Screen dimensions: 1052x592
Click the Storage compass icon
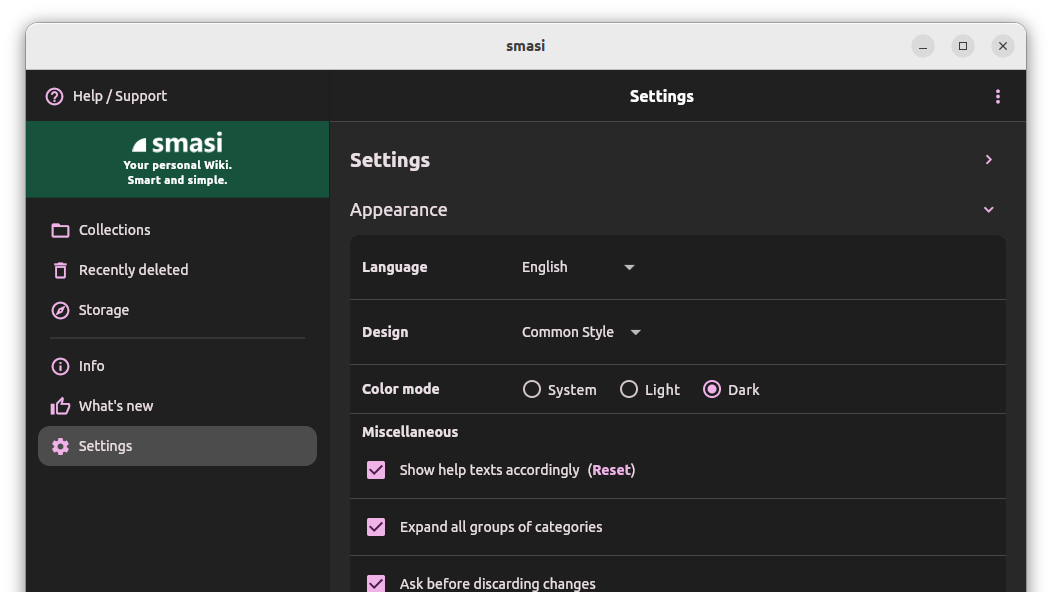pos(60,310)
